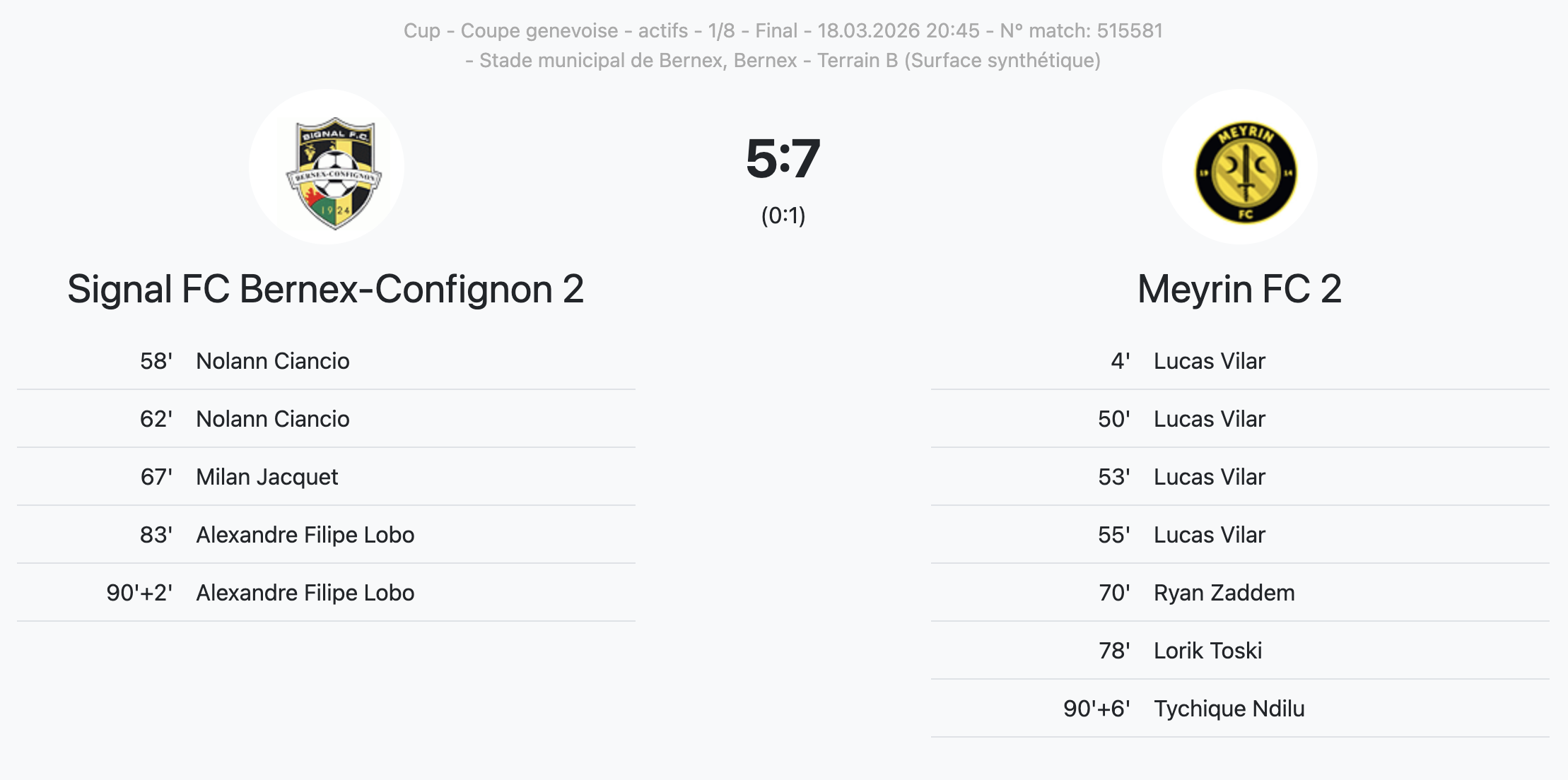
Task: Click scorer Milan Jacquet at 67'
Action: pos(267,477)
